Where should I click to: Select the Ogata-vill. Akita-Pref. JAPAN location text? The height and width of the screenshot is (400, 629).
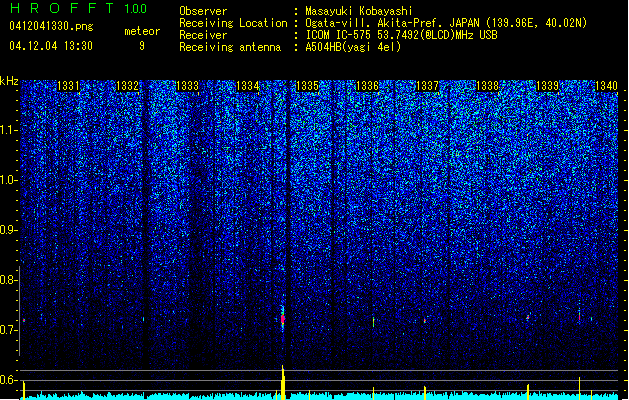pos(446,23)
